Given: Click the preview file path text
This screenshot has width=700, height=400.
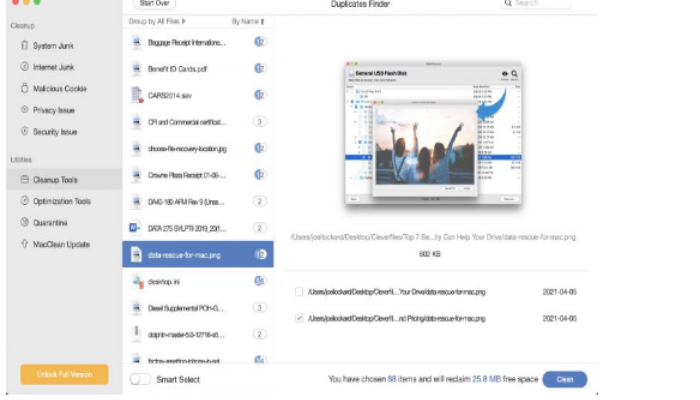Looking at the screenshot, I should pyautogui.click(x=433, y=237).
